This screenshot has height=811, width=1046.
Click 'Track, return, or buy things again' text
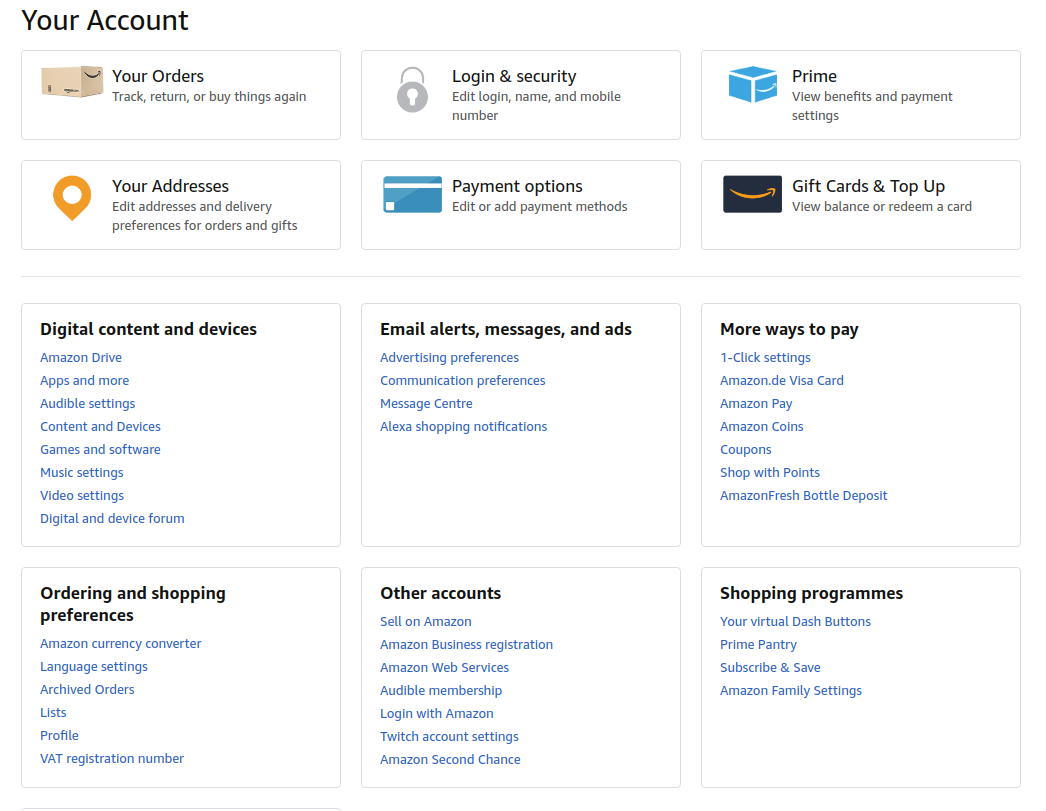point(209,97)
